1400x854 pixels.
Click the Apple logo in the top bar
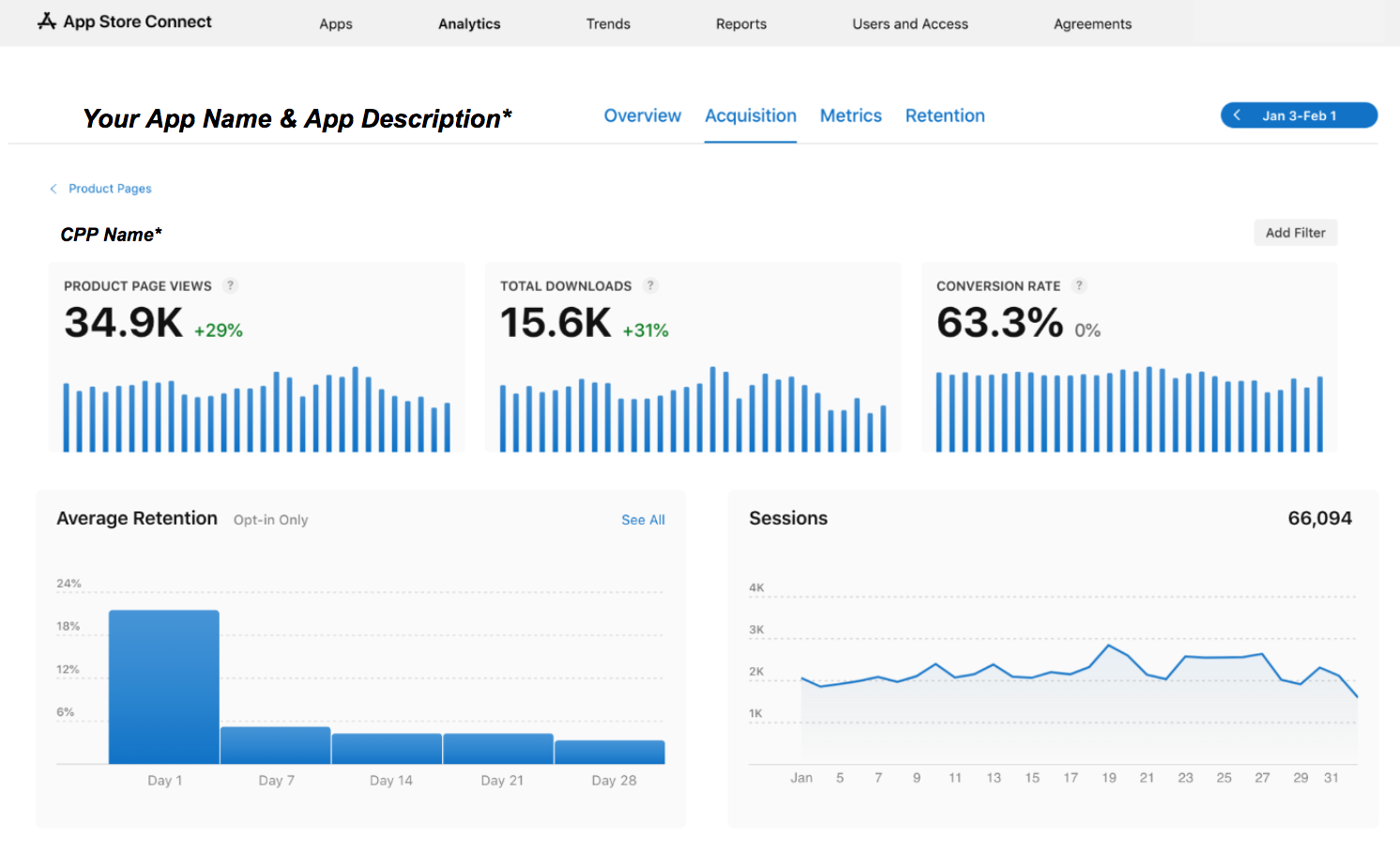pos(46,20)
